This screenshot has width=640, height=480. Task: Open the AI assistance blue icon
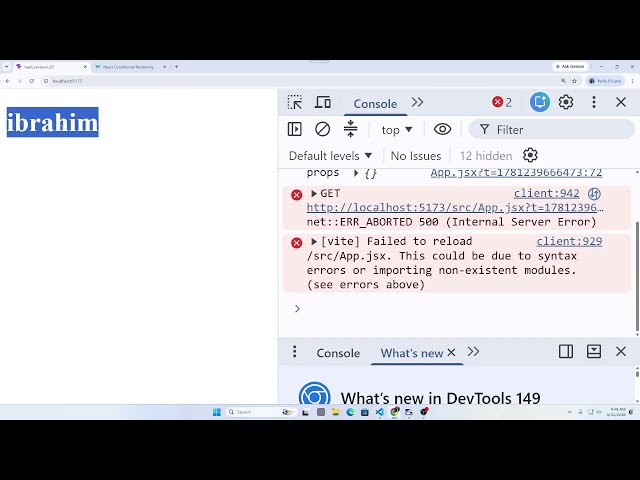coord(539,102)
